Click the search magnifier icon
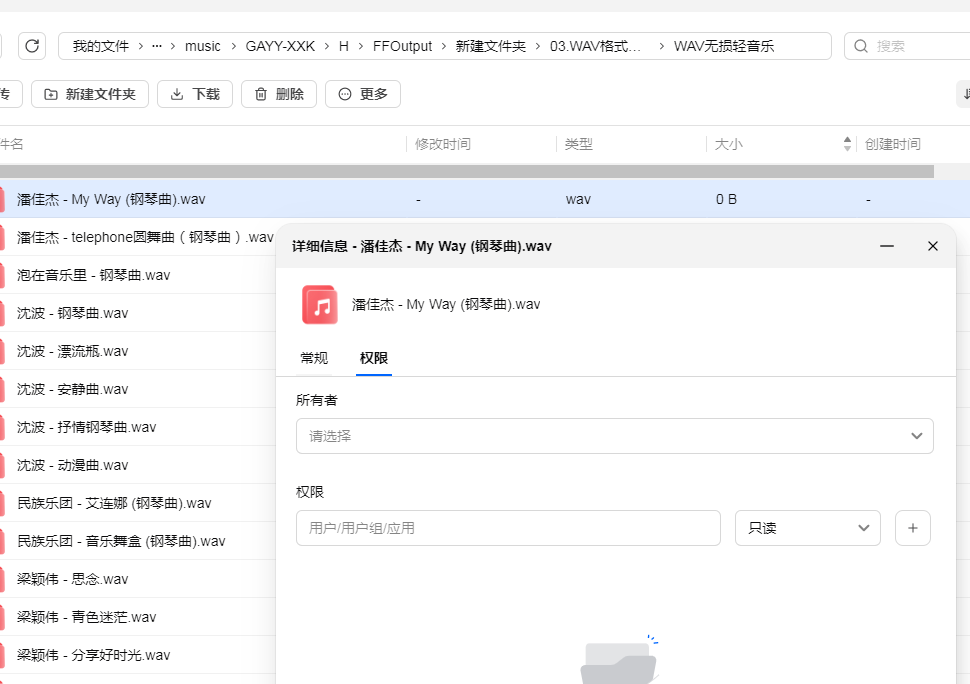This screenshot has height=684, width=970. 861,46
